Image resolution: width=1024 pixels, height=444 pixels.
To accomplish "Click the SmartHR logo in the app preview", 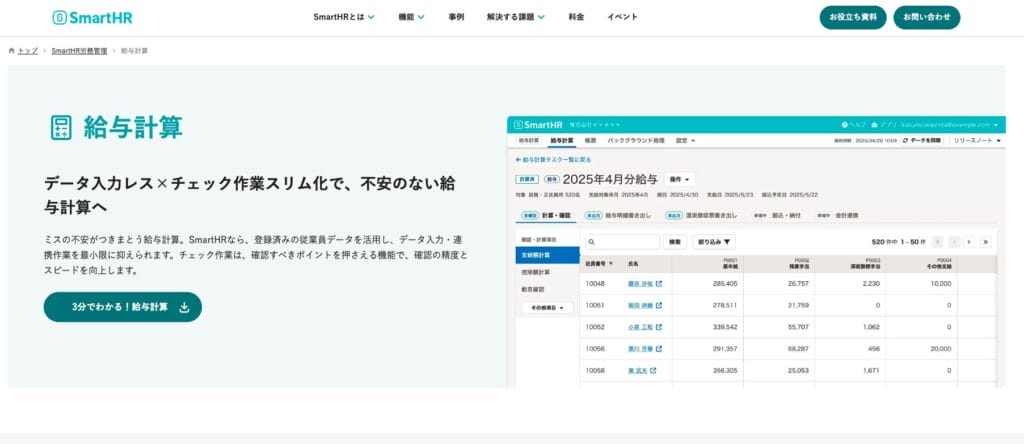I will [537, 124].
